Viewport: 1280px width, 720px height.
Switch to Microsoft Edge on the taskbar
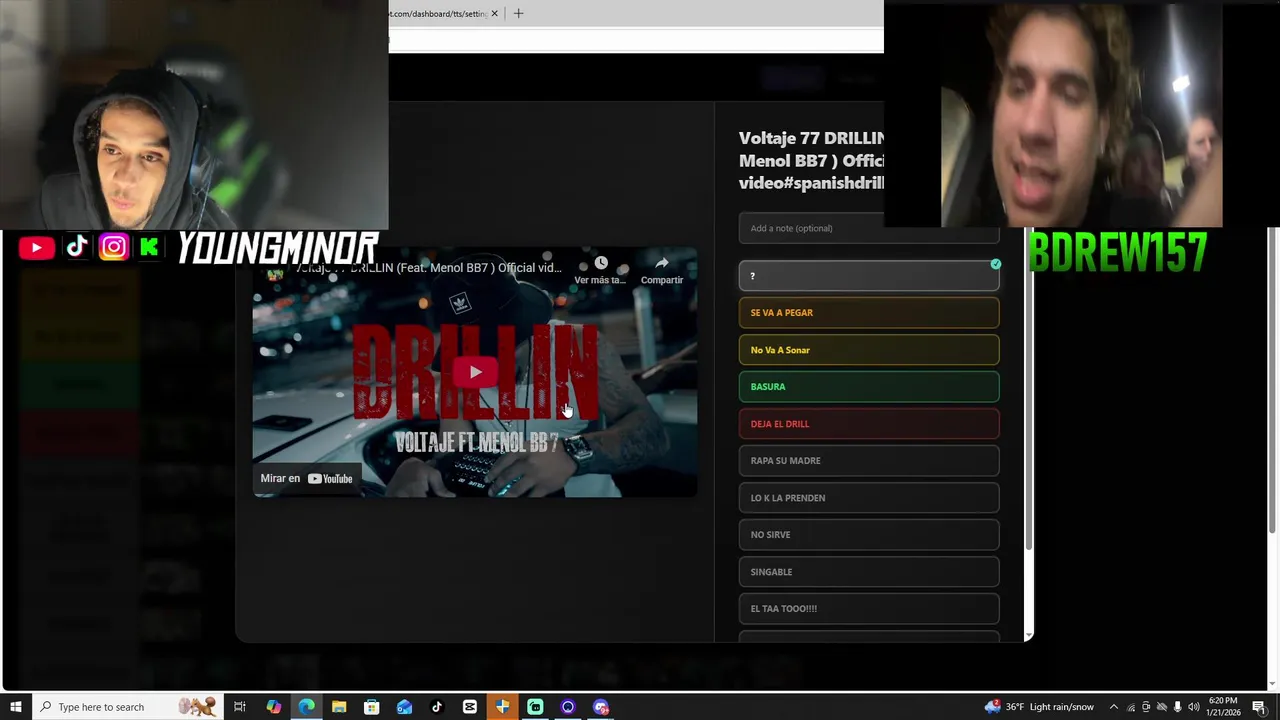(306, 707)
